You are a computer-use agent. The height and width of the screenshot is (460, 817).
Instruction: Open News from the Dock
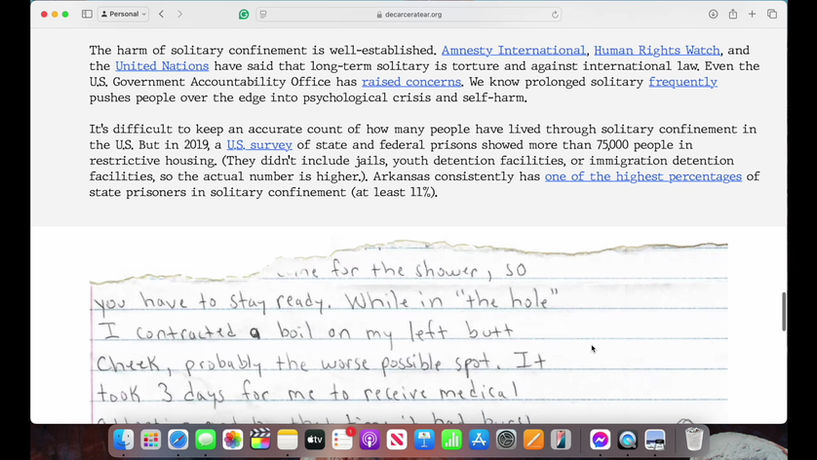click(397, 440)
